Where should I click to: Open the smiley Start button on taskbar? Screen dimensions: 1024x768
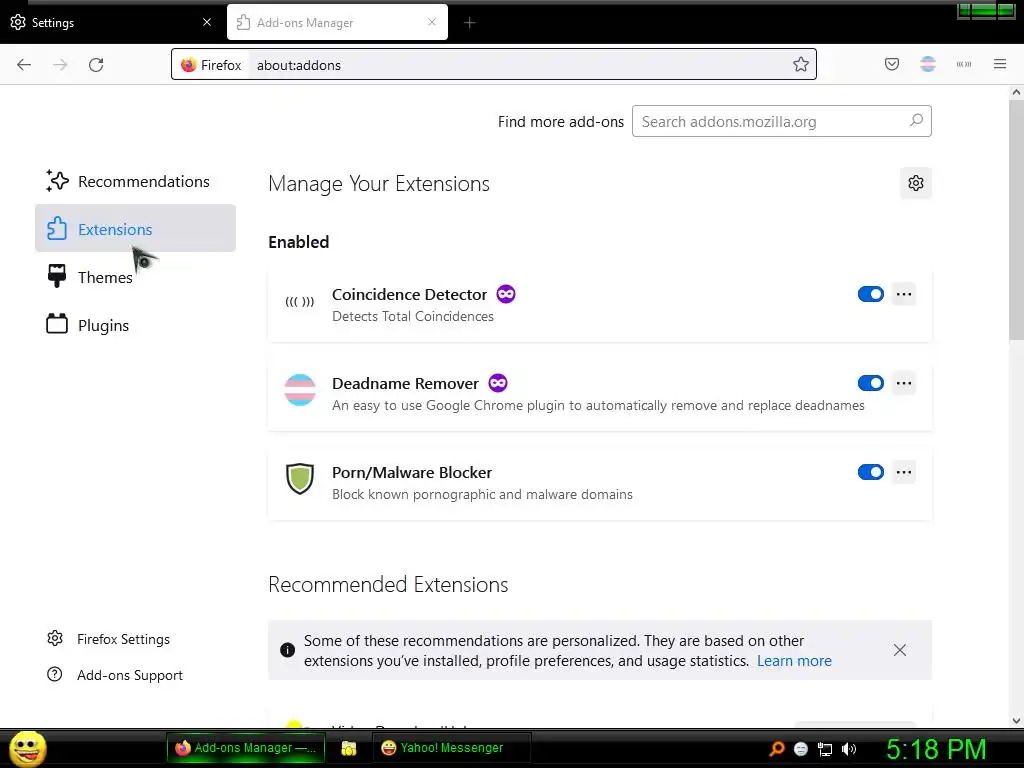point(27,748)
